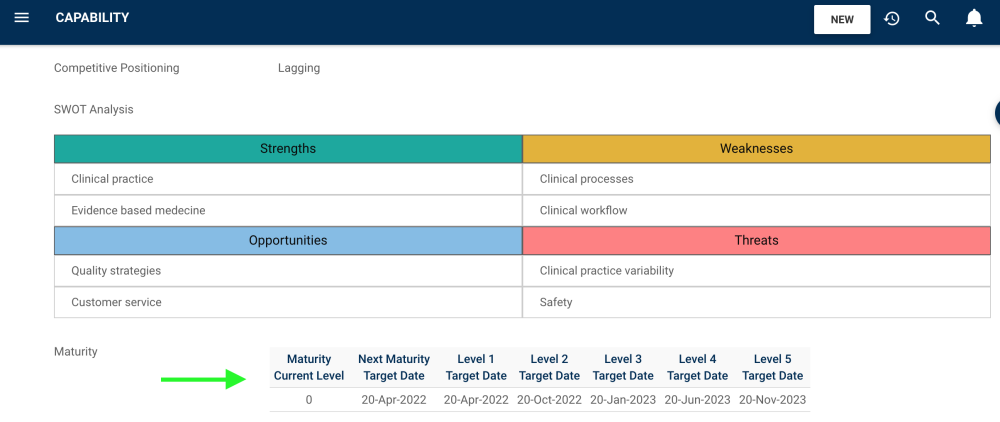Open the history clock icon

tap(892, 18)
